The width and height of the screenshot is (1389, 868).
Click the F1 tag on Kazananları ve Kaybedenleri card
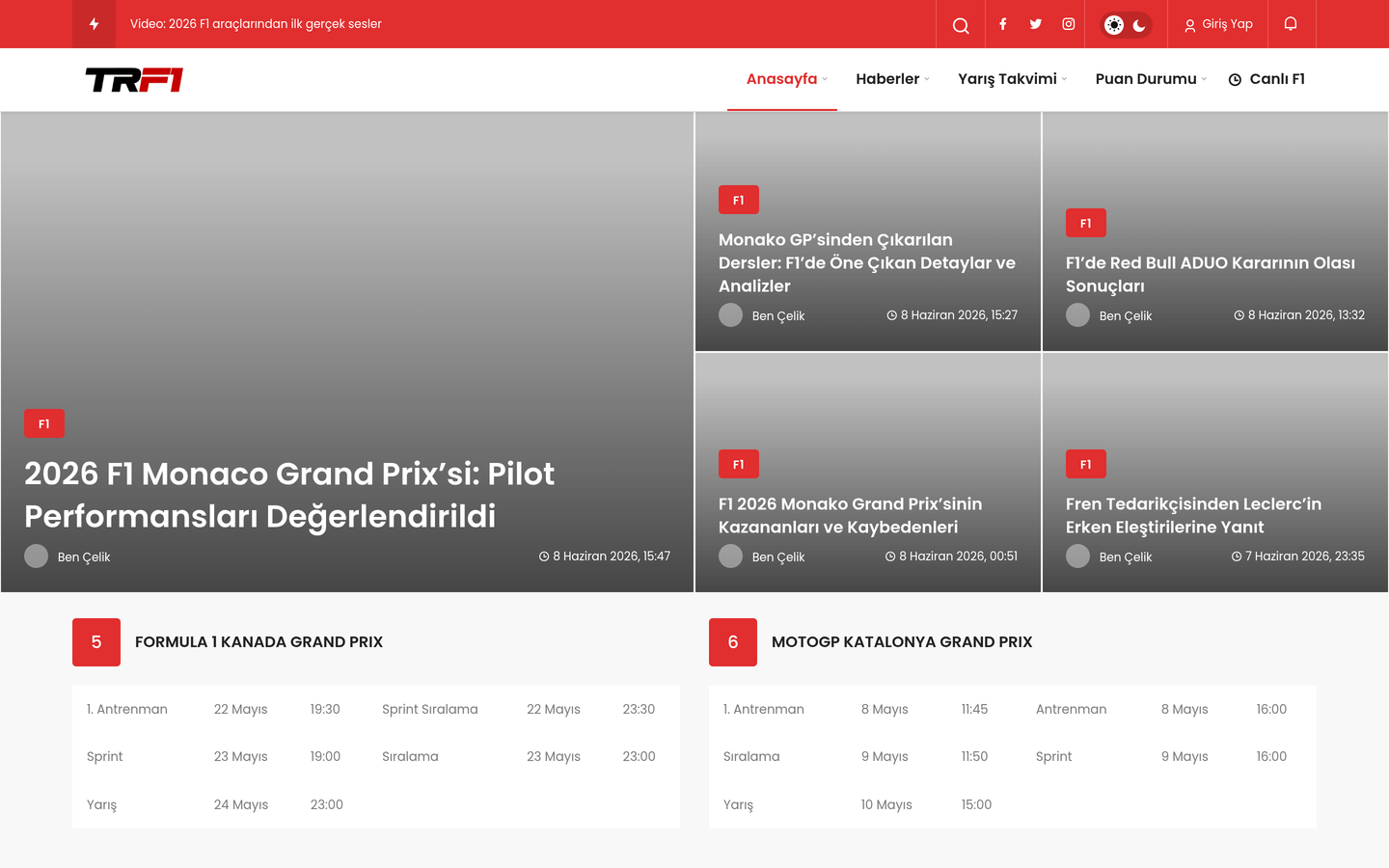(739, 464)
